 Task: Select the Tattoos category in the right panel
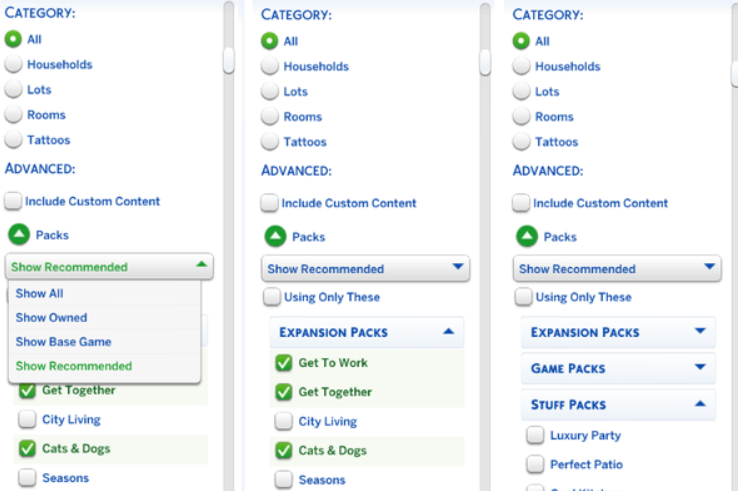click(x=521, y=141)
